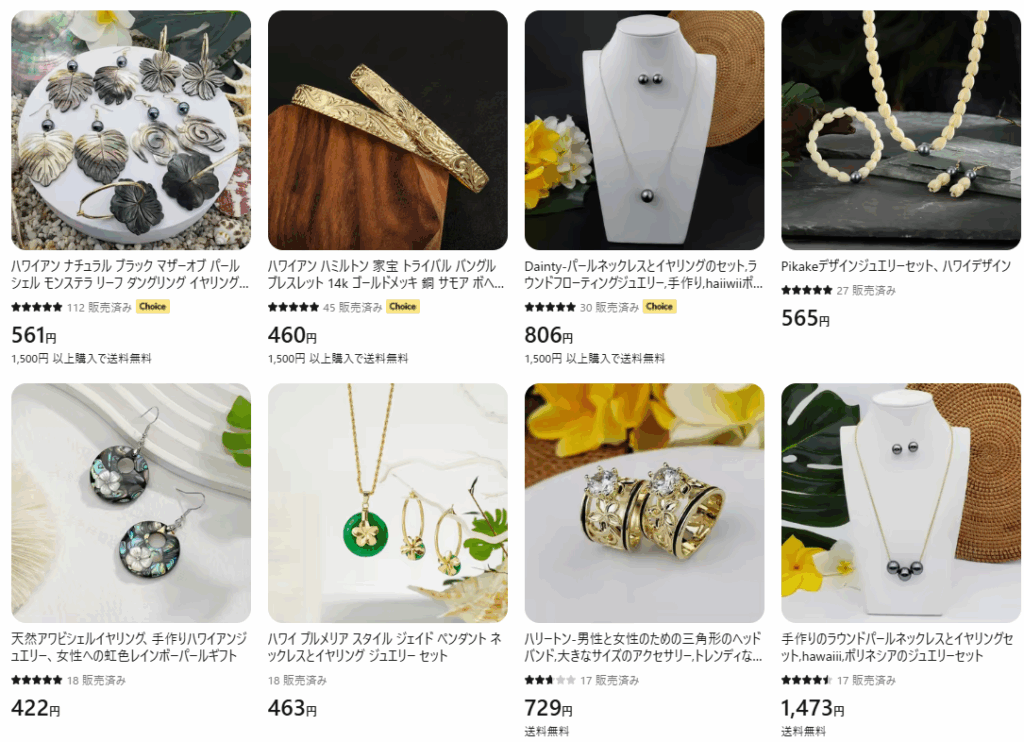
Task: Open the ハワイ プルメリア スタイル pendant title
Action: pyautogui.click(x=385, y=647)
